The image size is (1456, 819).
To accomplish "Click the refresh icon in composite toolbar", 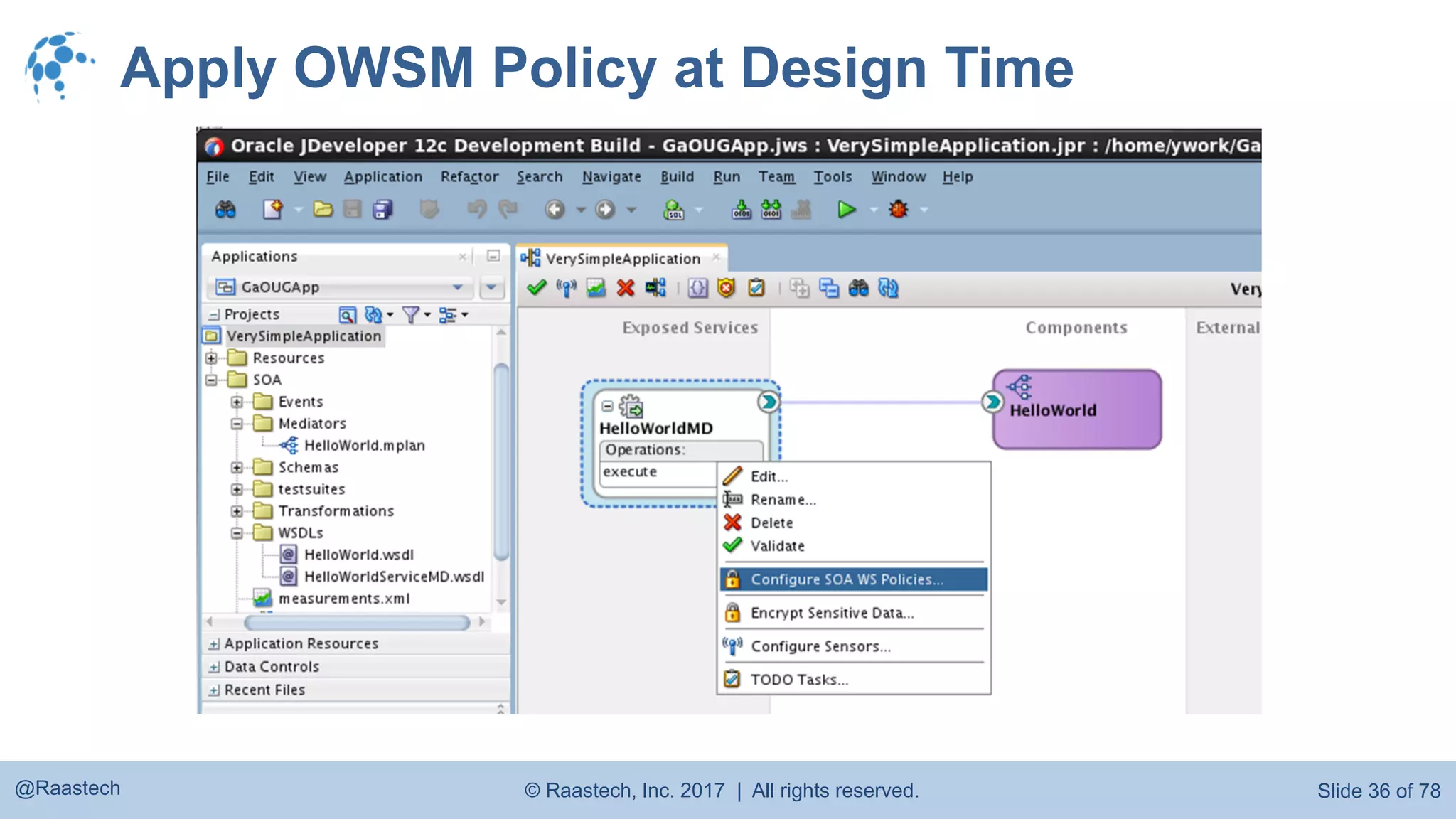I will click(889, 288).
